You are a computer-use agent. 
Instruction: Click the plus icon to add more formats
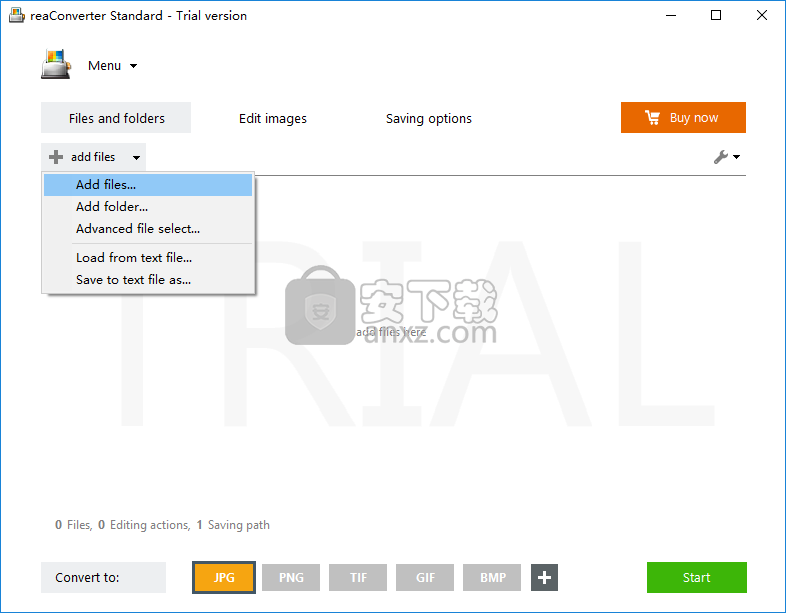pos(544,577)
